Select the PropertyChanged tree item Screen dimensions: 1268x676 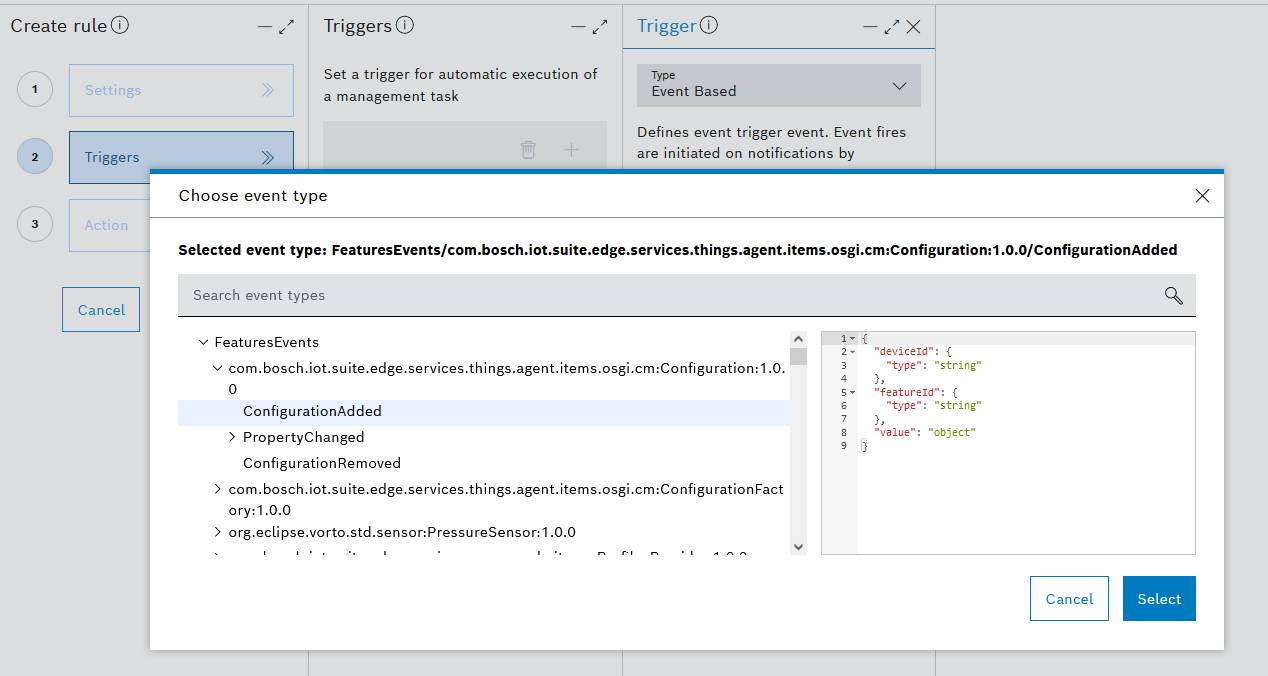(304, 437)
